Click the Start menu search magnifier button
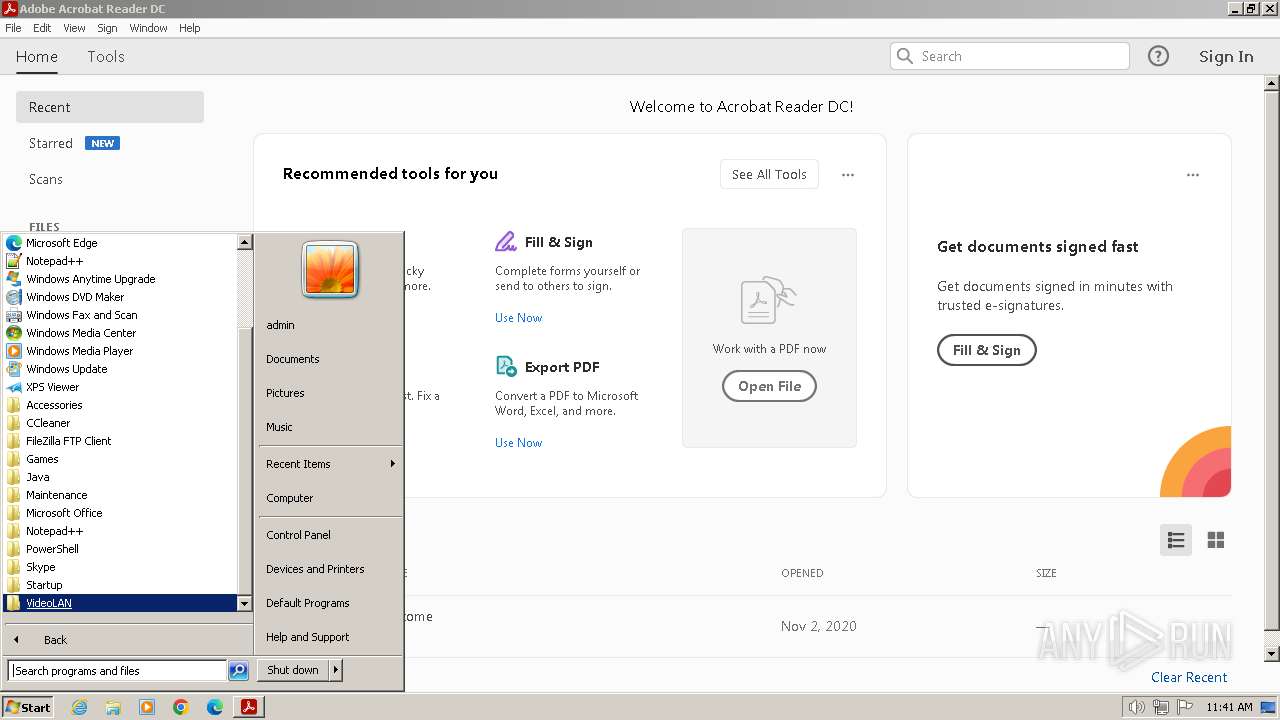This screenshot has width=1280, height=720. [238, 671]
